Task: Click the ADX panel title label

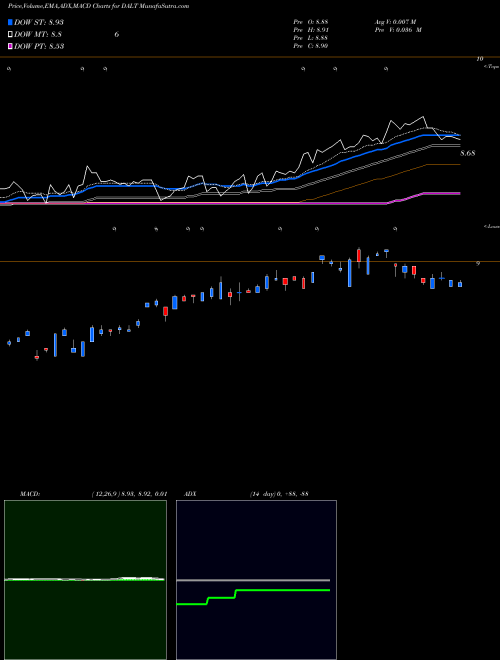Action: pos(190,494)
